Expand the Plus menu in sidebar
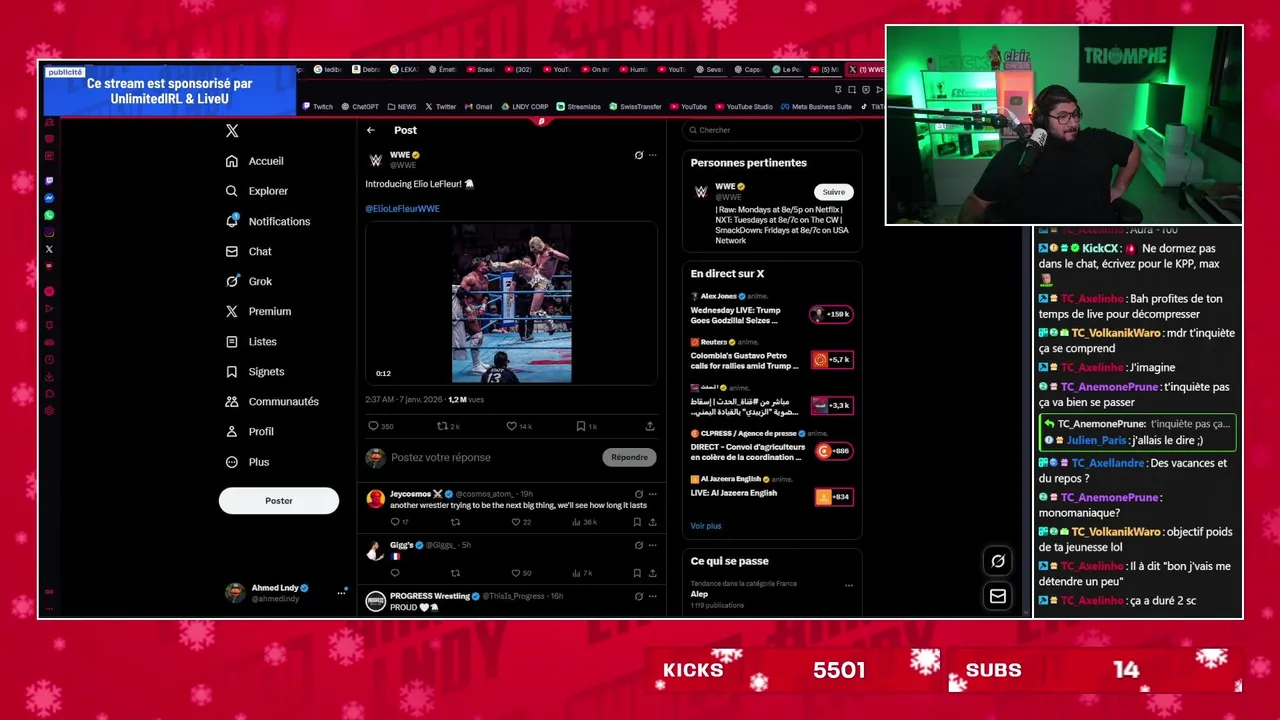1280x720 pixels. coord(248,462)
